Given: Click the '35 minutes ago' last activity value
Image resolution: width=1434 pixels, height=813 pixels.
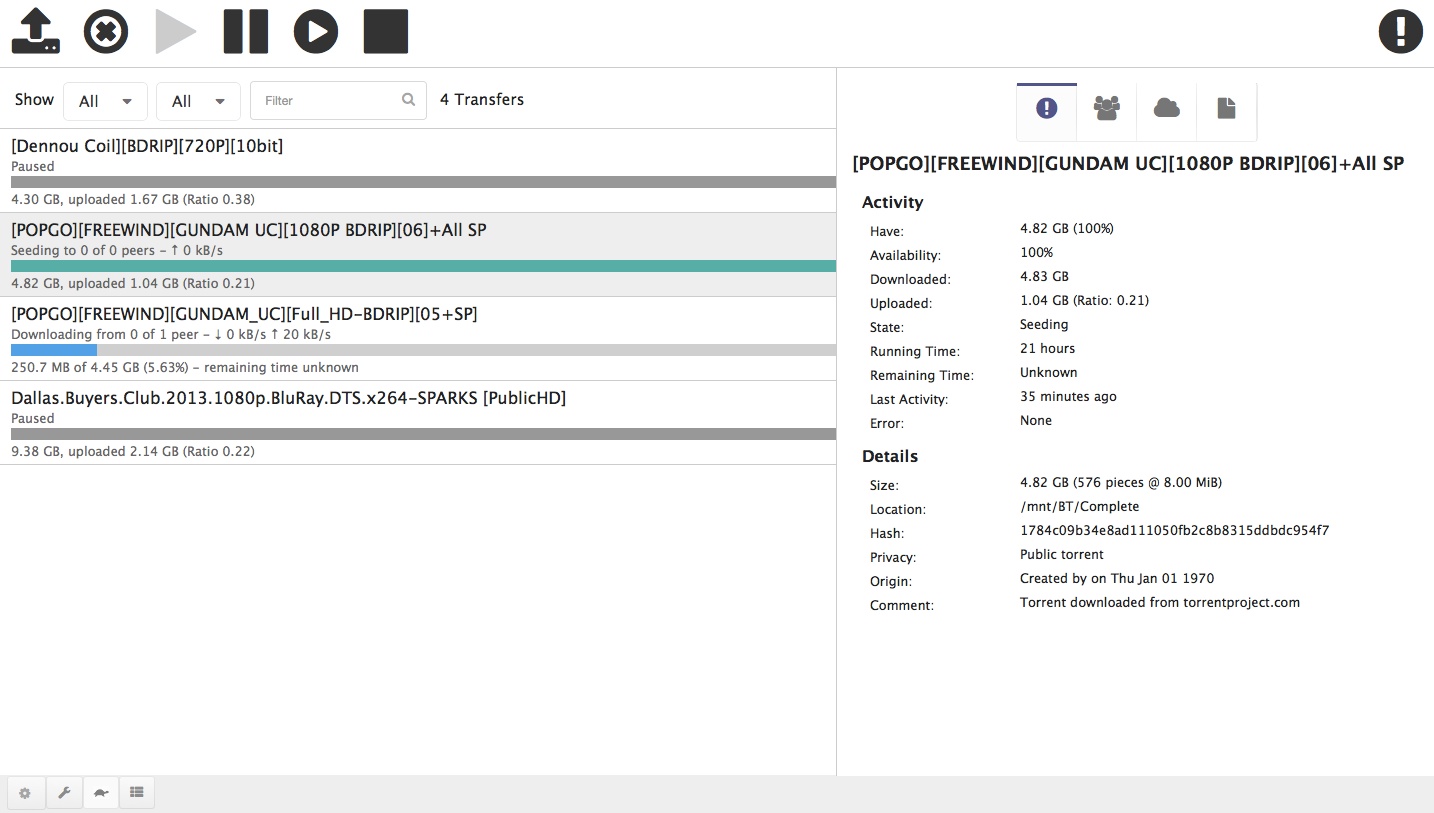Looking at the screenshot, I should click(x=1068, y=397).
